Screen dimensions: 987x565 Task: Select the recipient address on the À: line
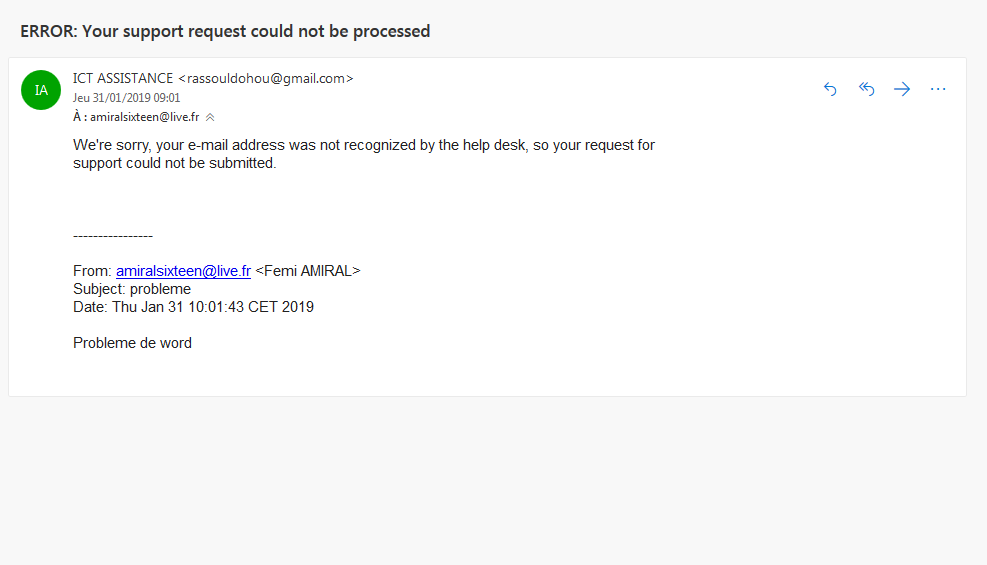[144, 117]
